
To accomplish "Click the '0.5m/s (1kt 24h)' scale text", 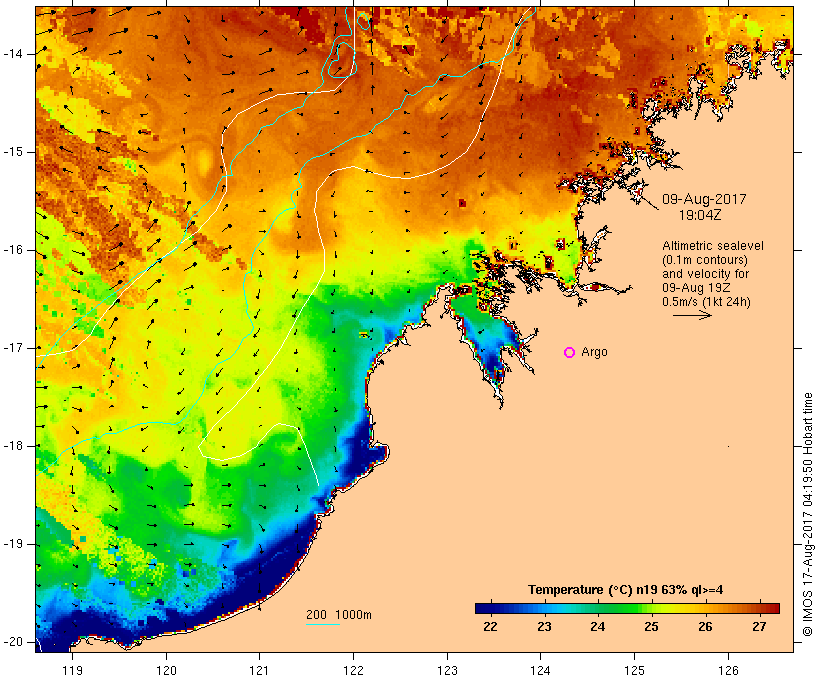I will (706, 302).
